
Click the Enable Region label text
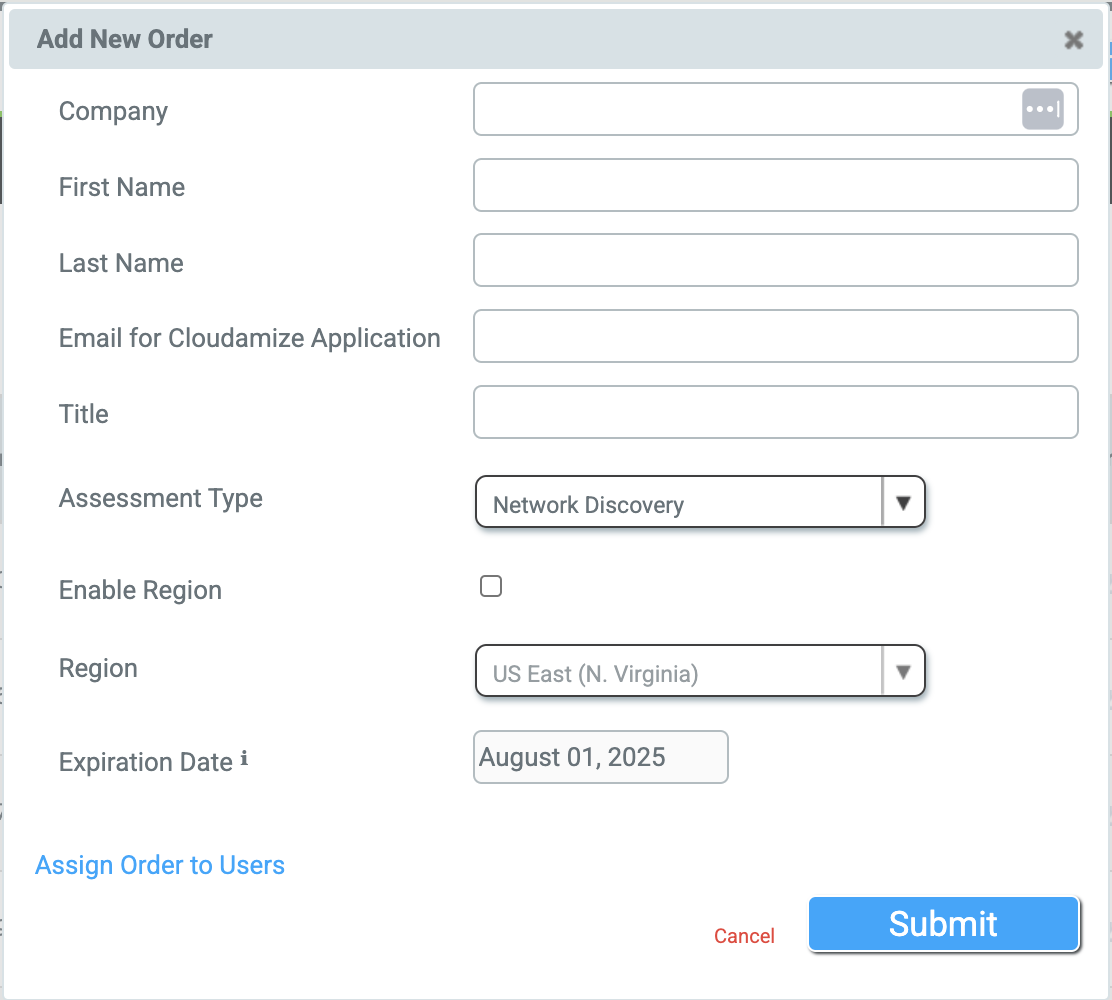[x=140, y=590]
